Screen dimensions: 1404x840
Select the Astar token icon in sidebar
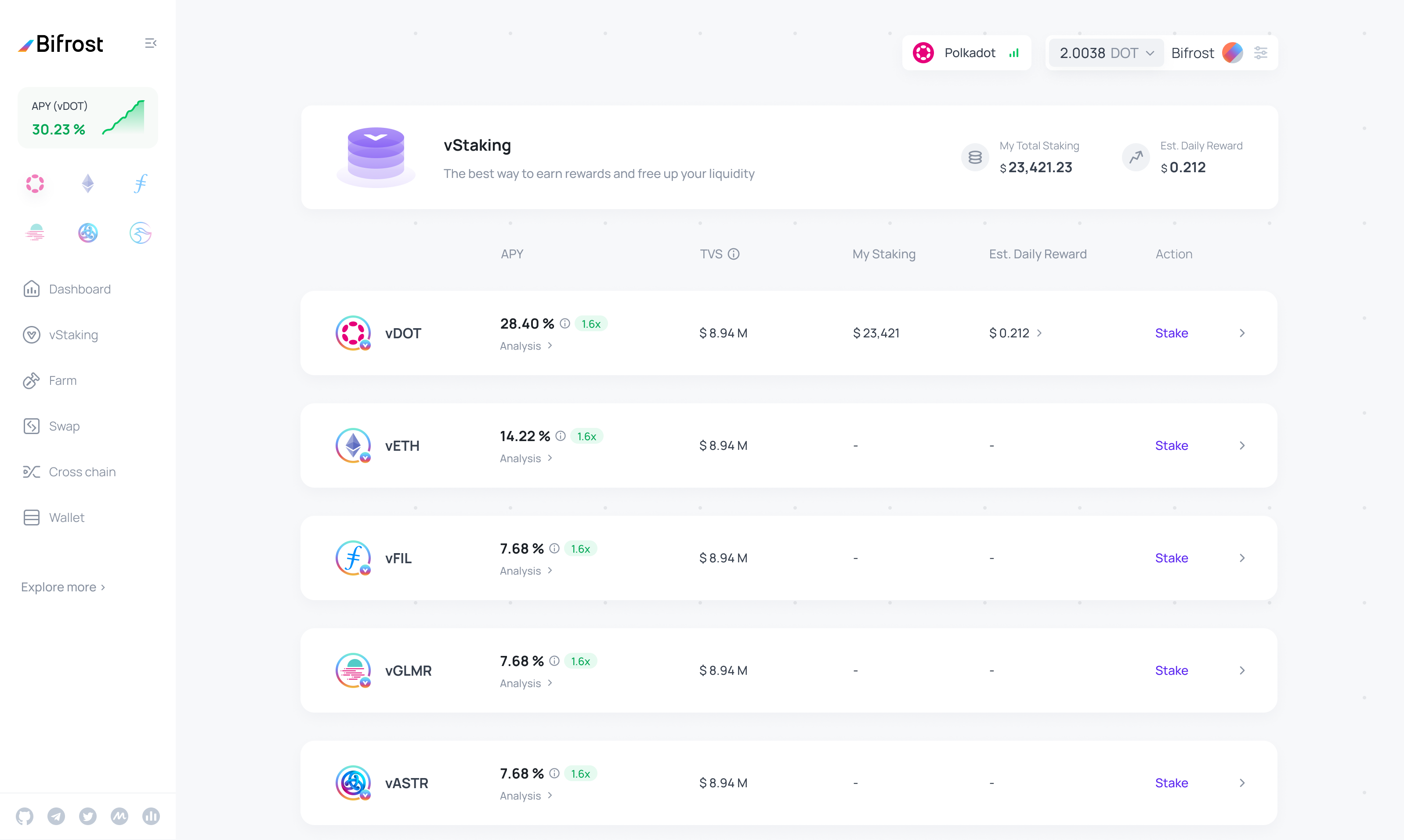point(88,232)
